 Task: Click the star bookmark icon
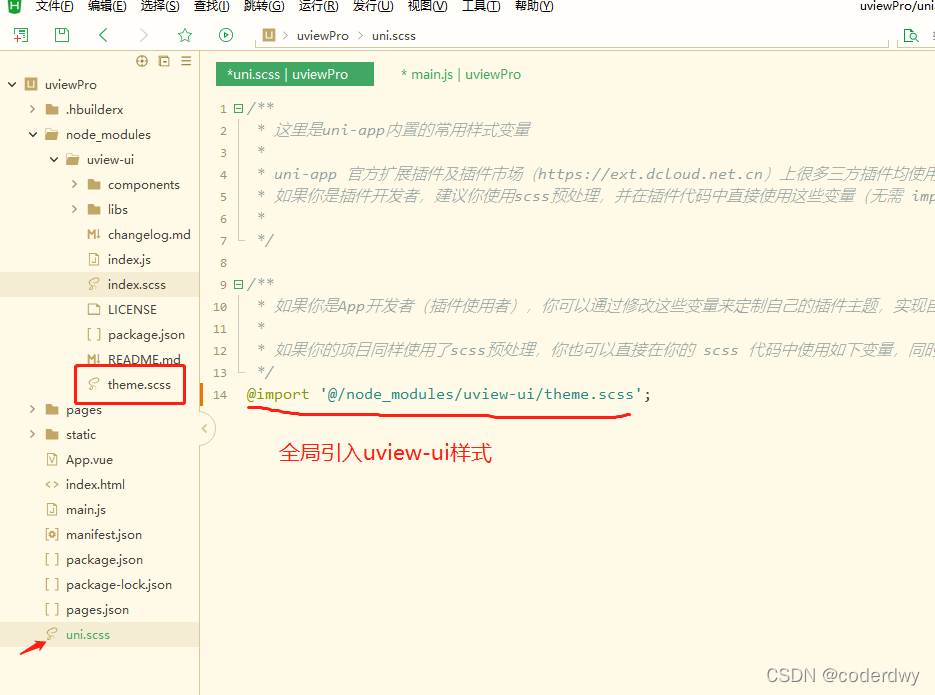(x=185, y=35)
